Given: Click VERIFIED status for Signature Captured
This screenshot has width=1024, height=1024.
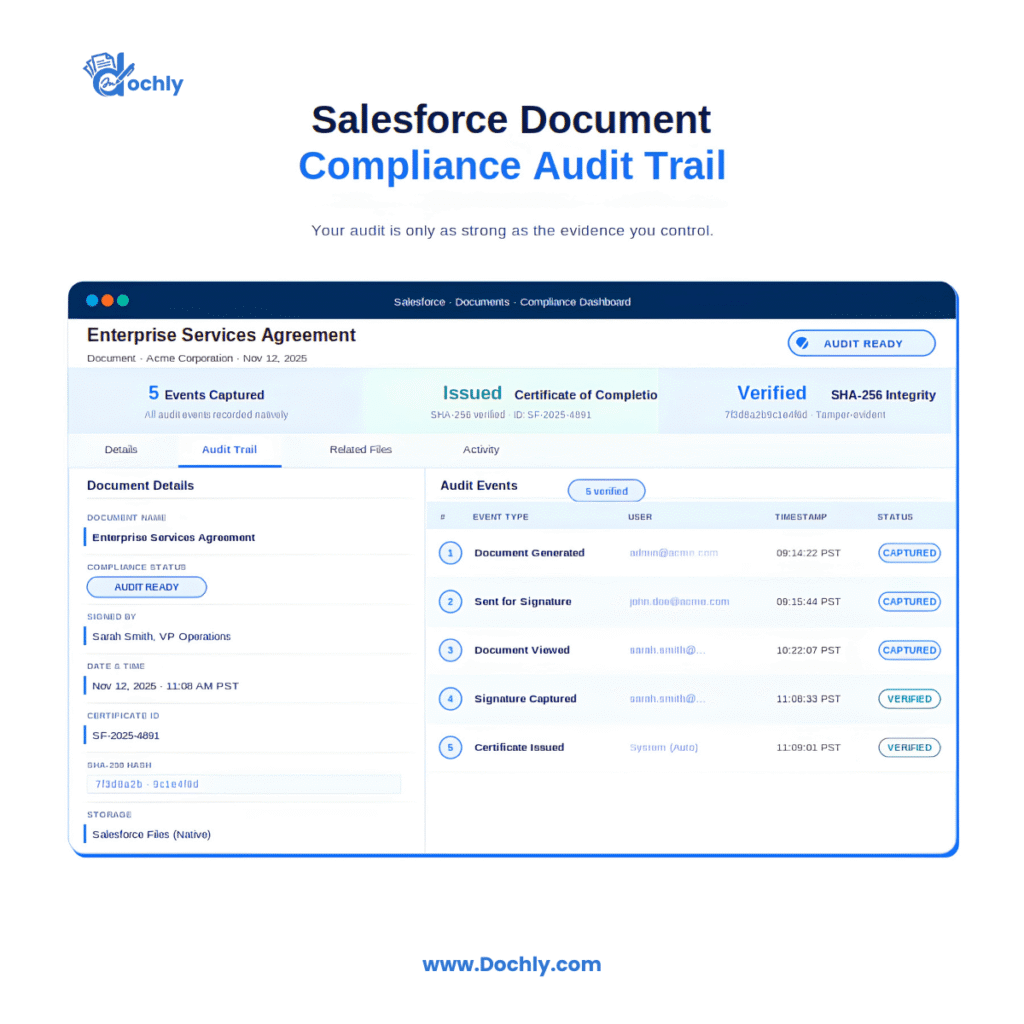Looking at the screenshot, I should click(910, 699).
